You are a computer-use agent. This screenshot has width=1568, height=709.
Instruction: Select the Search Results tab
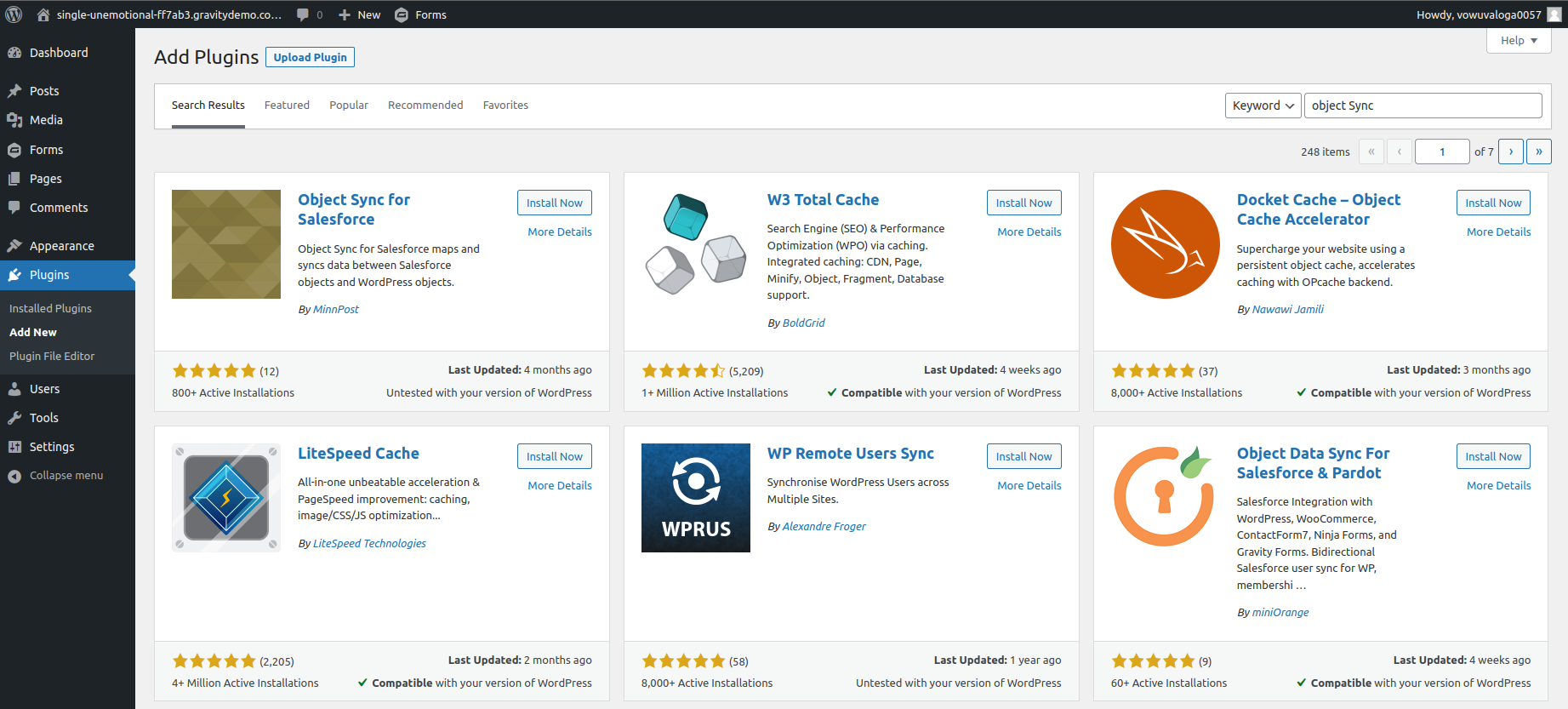pyautogui.click(x=208, y=106)
